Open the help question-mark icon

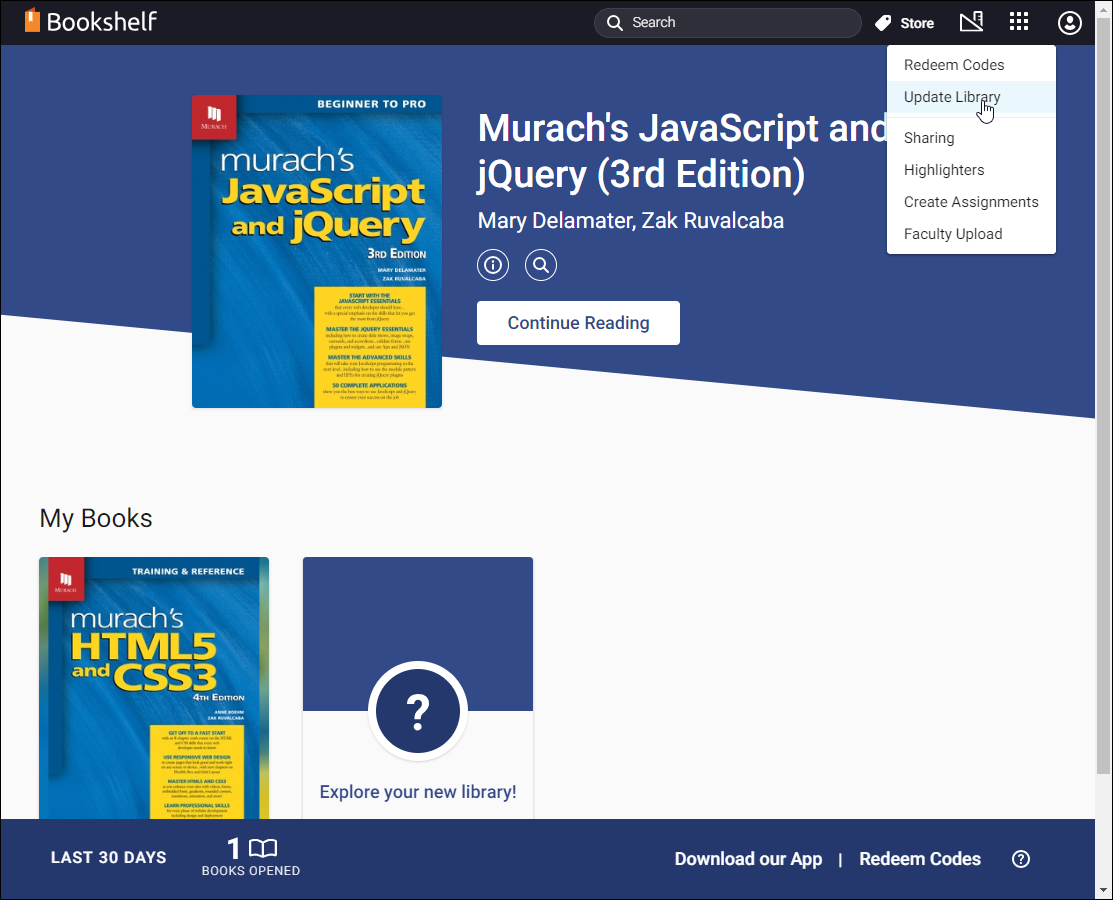pos(1020,858)
